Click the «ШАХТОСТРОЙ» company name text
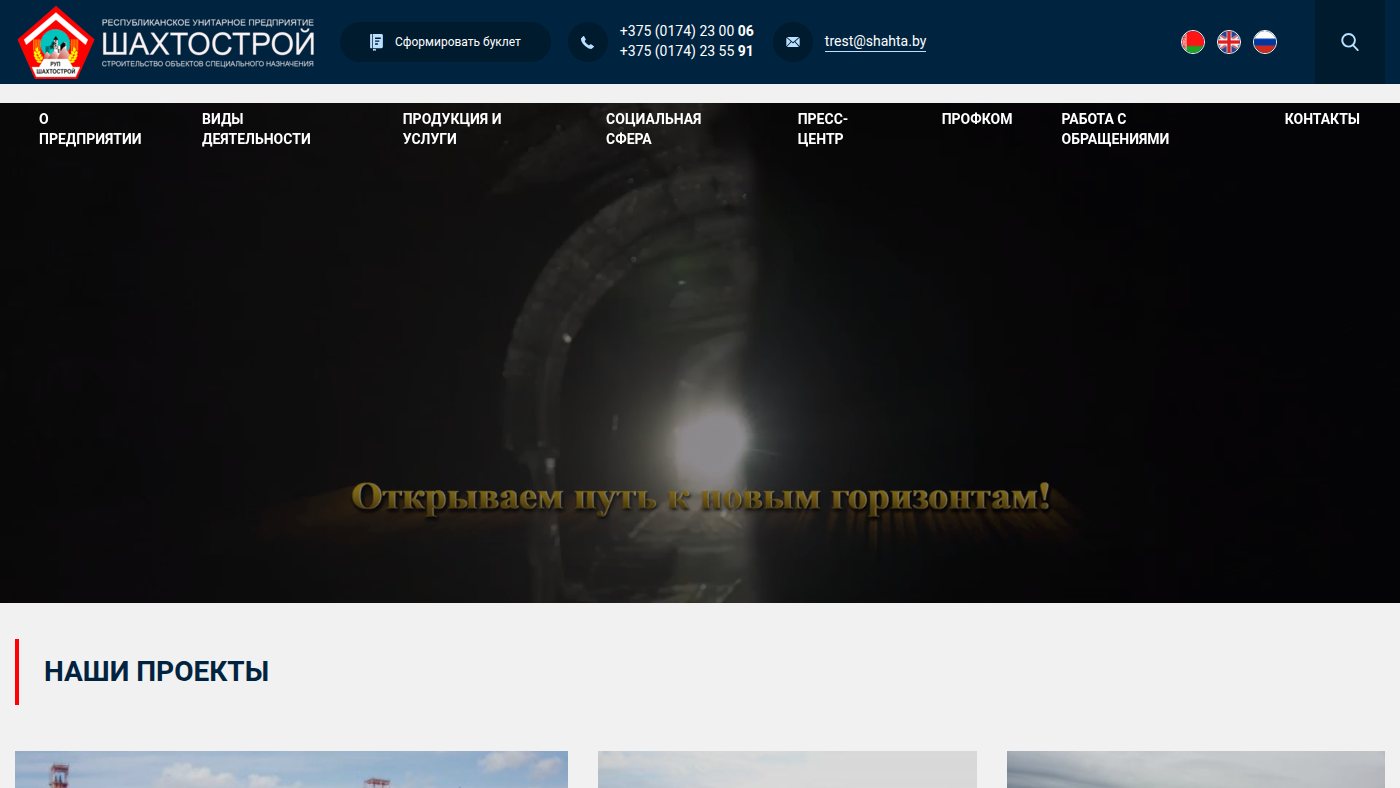Viewport: 1400px width, 788px height. [208, 44]
